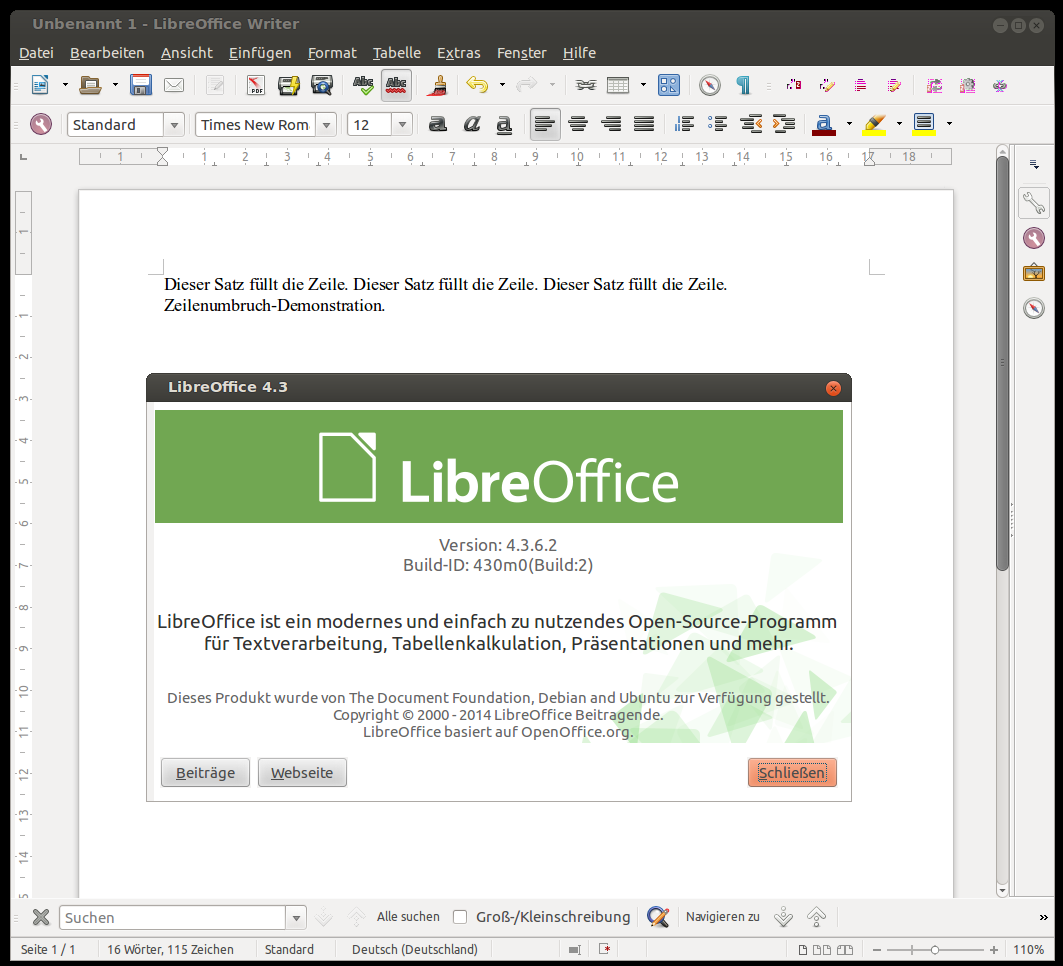The height and width of the screenshot is (966, 1063).
Task: Open the Suchen search history dropdown
Action: click(296, 918)
